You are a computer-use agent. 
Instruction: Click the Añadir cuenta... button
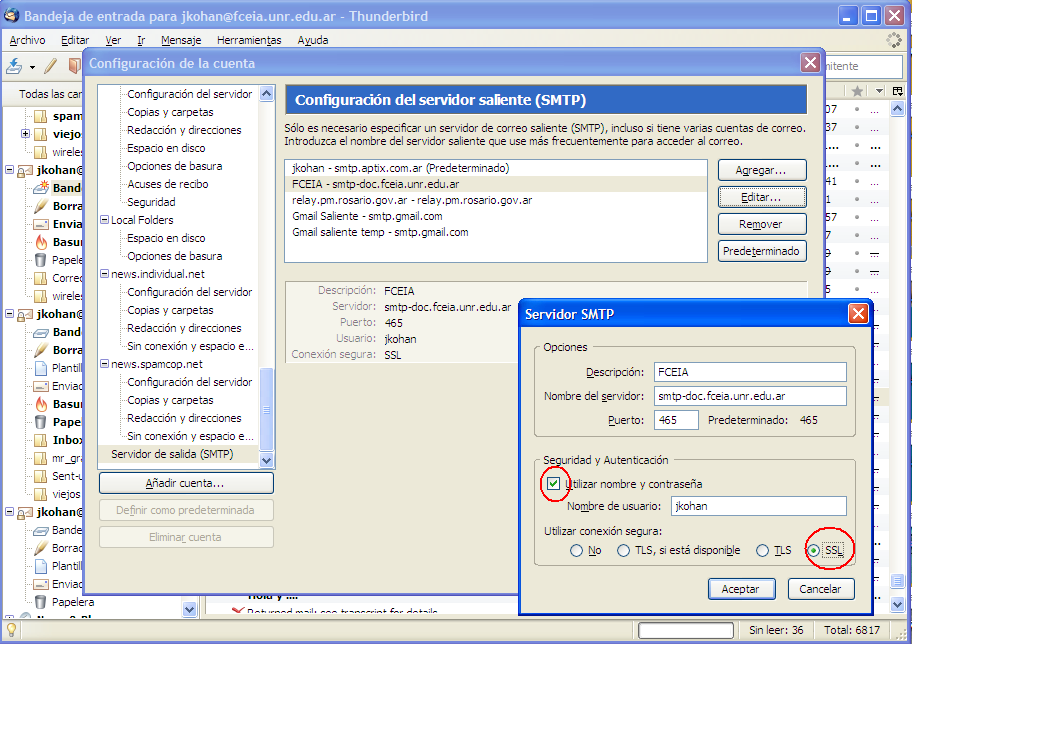[x=185, y=483]
